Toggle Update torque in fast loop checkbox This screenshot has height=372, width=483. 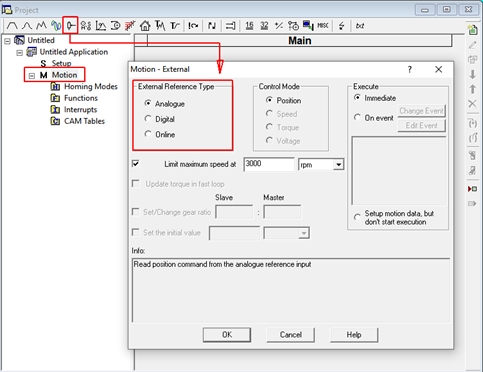pos(136,184)
